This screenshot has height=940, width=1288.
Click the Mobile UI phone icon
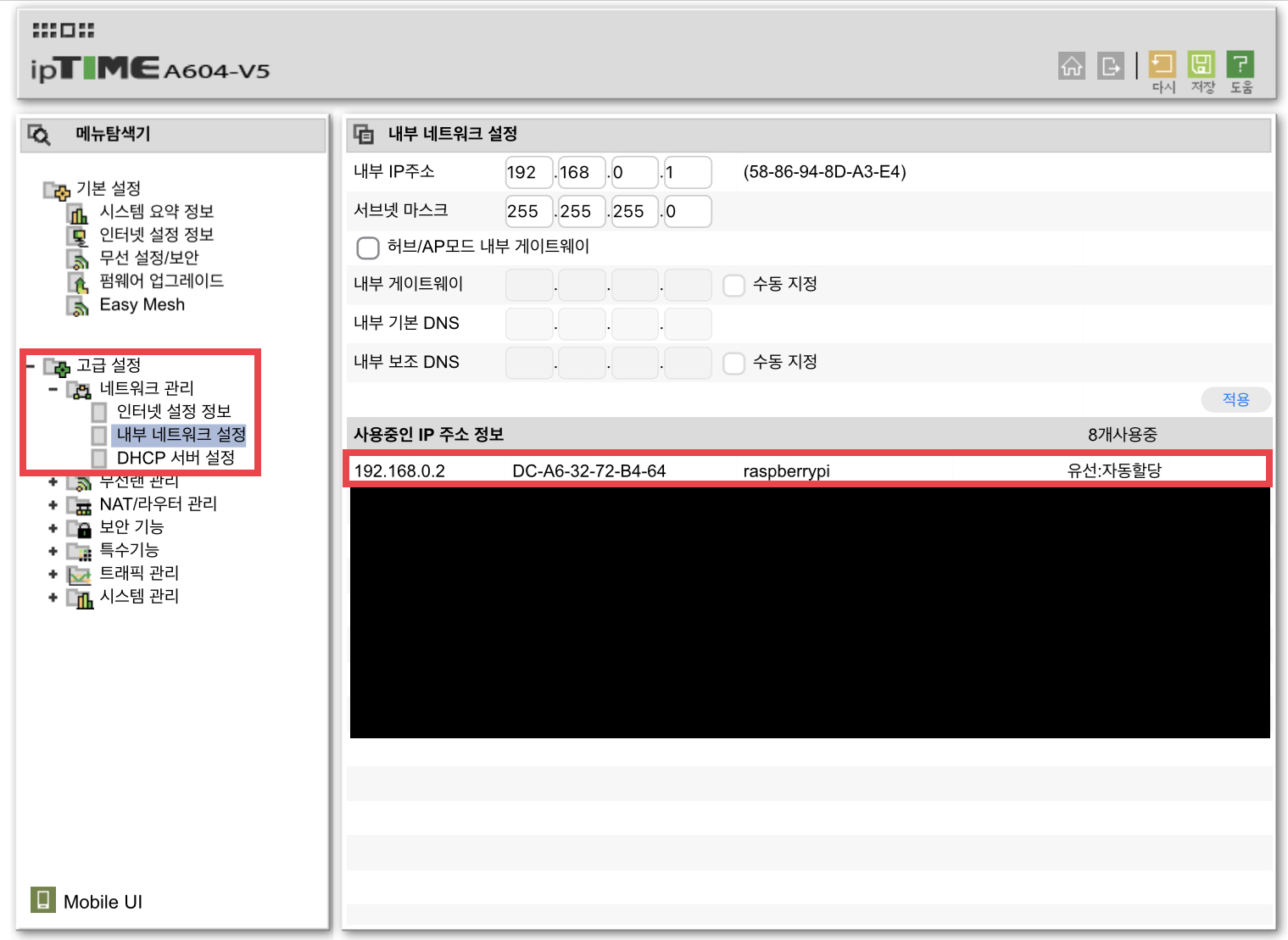42,900
